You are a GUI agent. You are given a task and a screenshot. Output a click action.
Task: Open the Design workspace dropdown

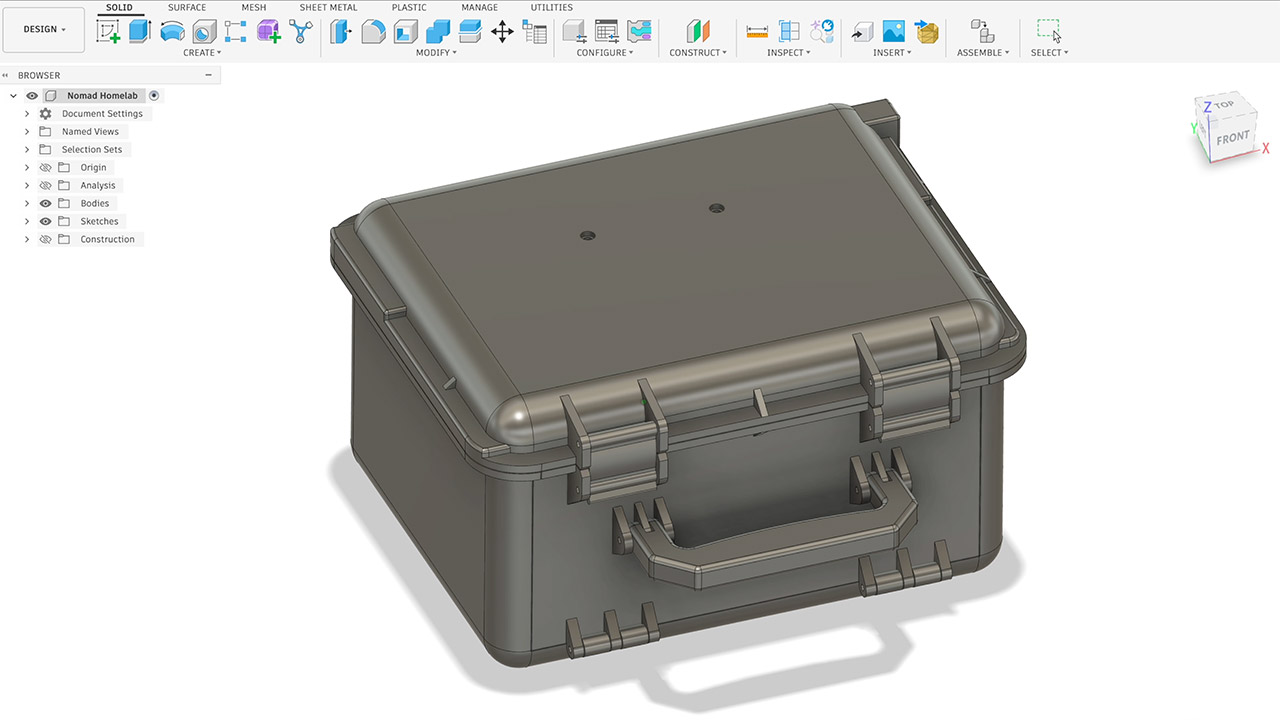[44, 30]
